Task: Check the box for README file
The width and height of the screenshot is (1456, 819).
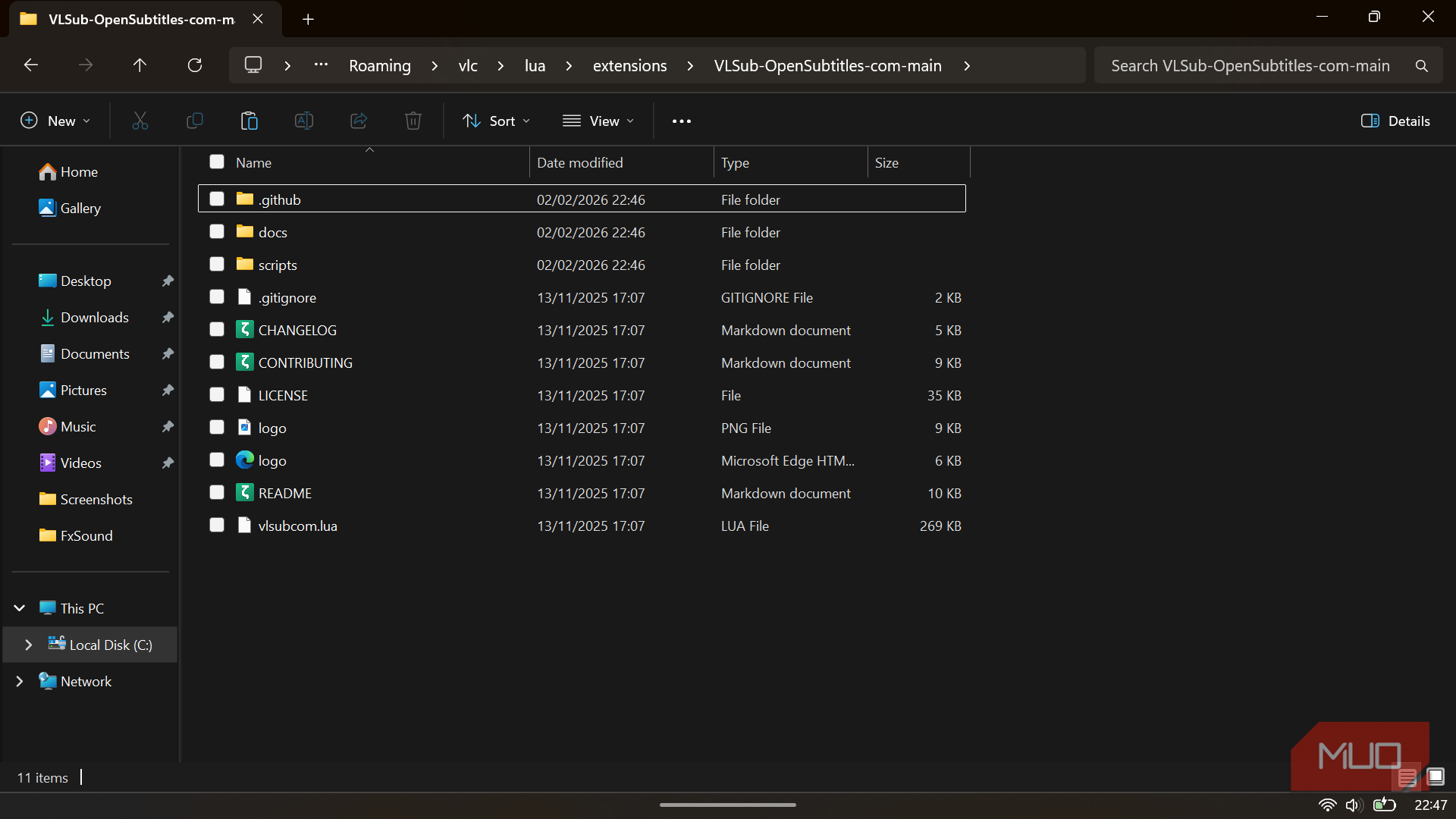Action: (217, 492)
